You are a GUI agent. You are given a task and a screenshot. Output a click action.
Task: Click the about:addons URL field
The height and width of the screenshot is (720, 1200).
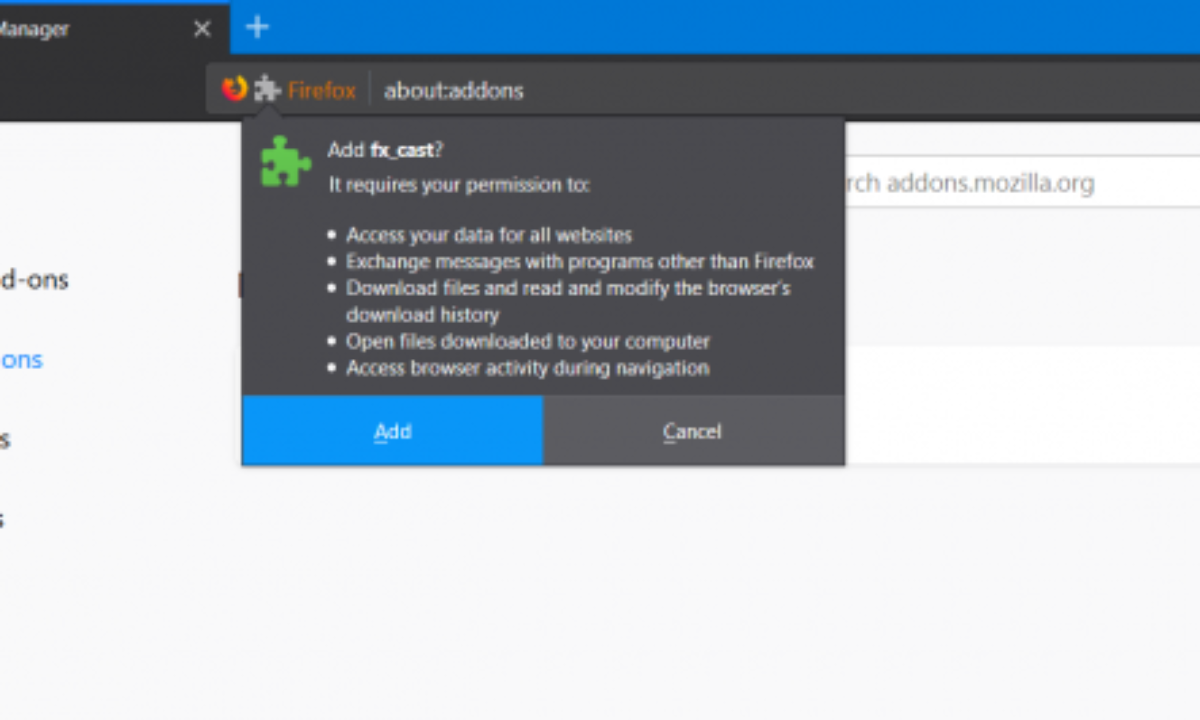(x=453, y=91)
